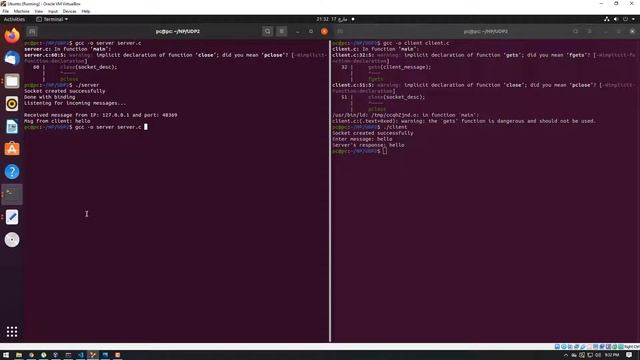Open hamburger menu of right terminal

pyautogui.click(x=590, y=31)
